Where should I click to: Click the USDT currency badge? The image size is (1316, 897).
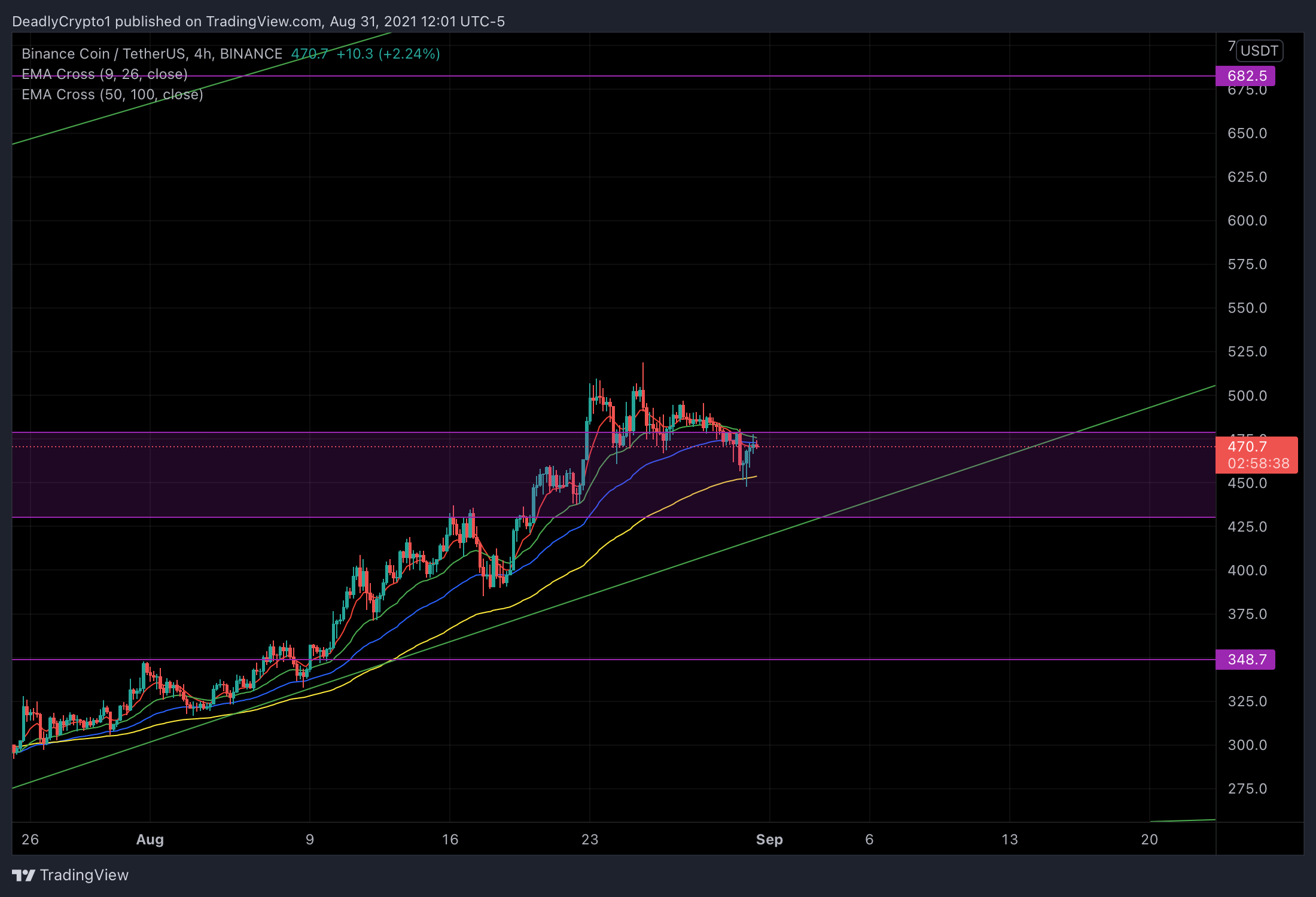(1259, 51)
